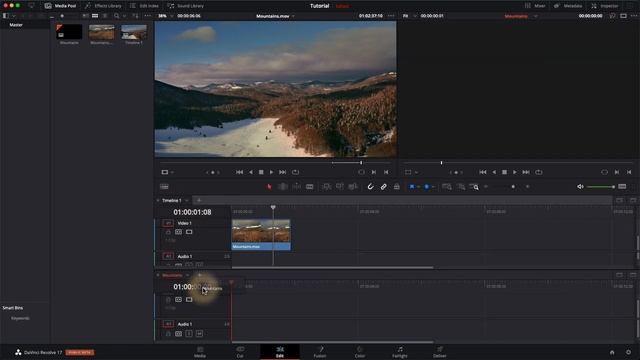Screen dimensions: 640x360
Task: Open the Mixer panel
Action: (x=535, y=6)
